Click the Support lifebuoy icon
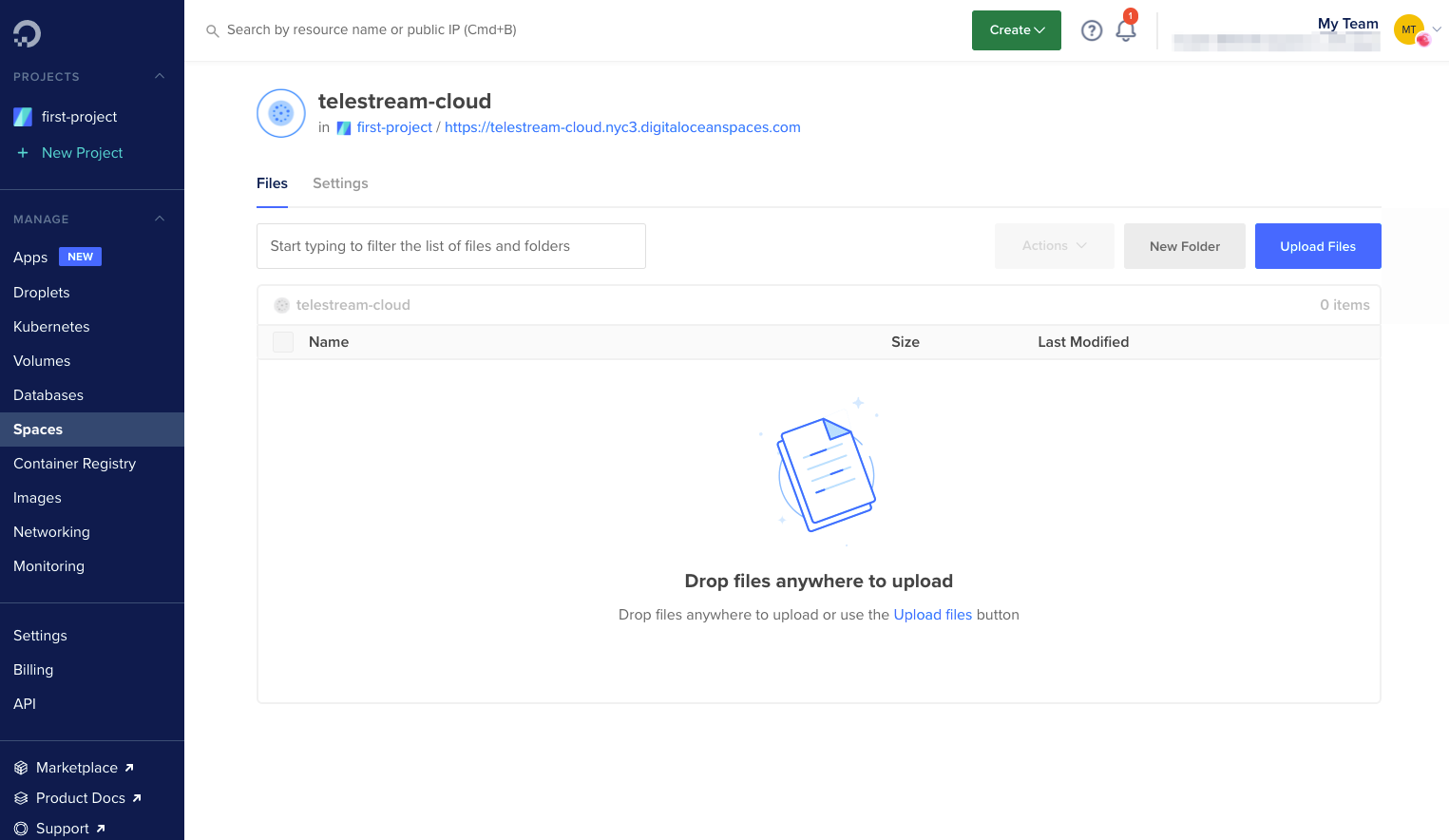The height and width of the screenshot is (840, 1449). tap(21, 829)
